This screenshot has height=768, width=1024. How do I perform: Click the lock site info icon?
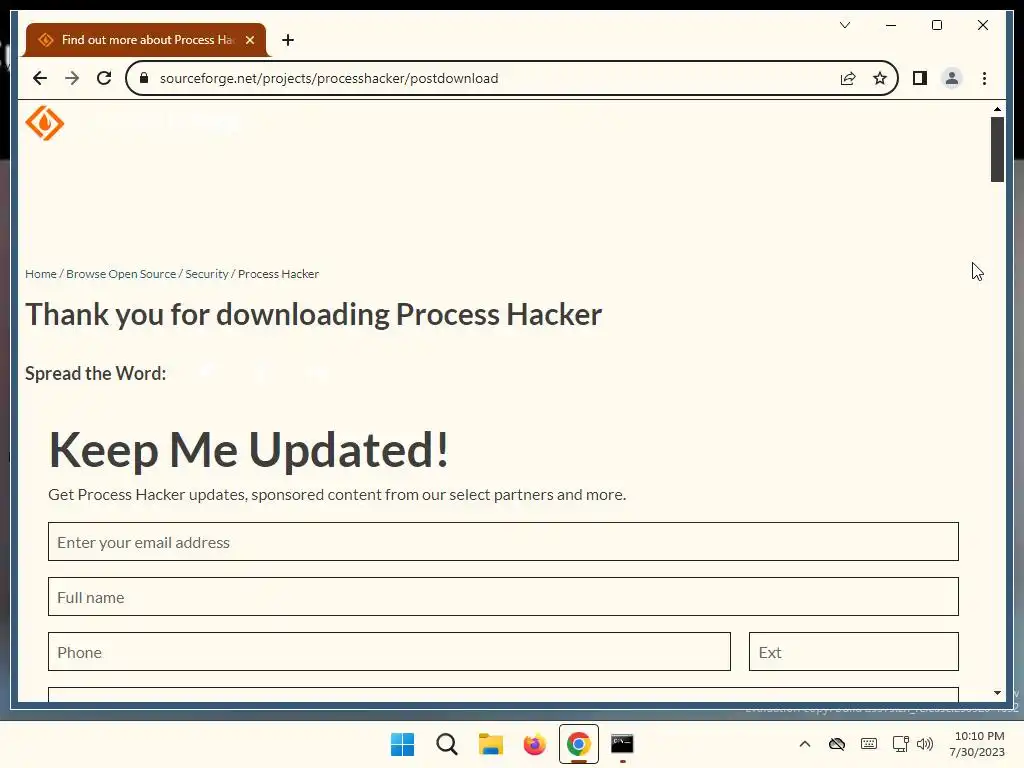(144, 78)
